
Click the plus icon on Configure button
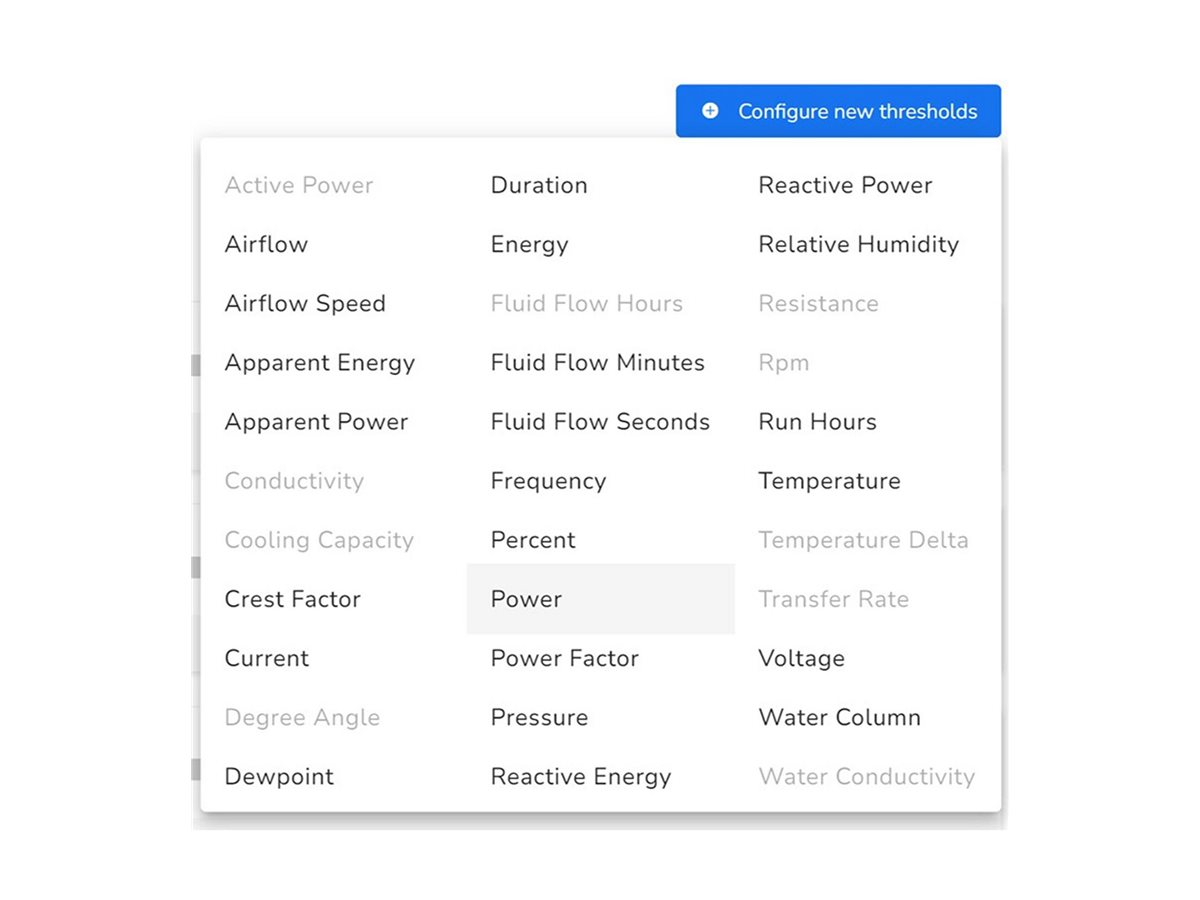(x=710, y=111)
